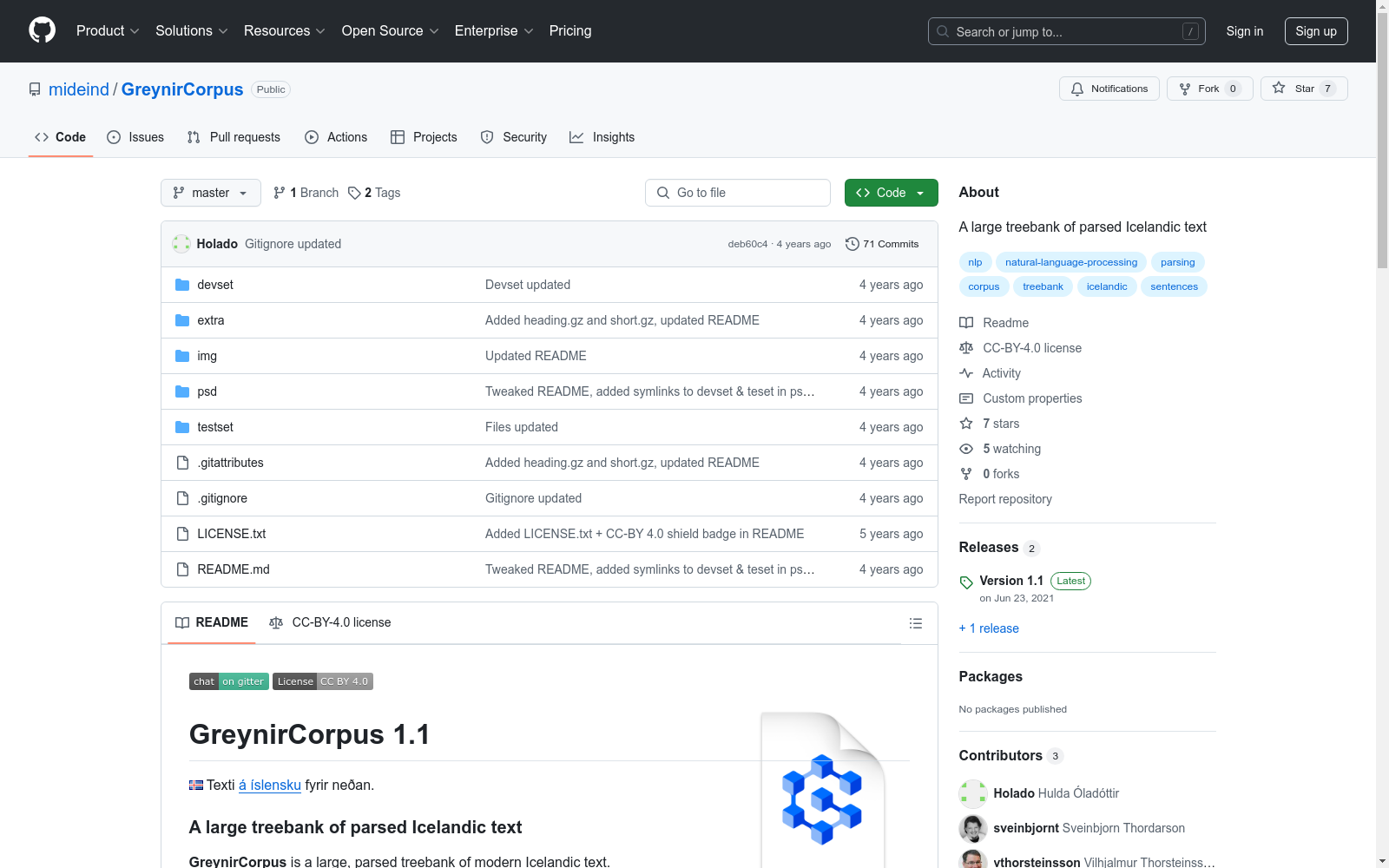Click the README.md file icon
1389x868 pixels.
click(x=182, y=569)
